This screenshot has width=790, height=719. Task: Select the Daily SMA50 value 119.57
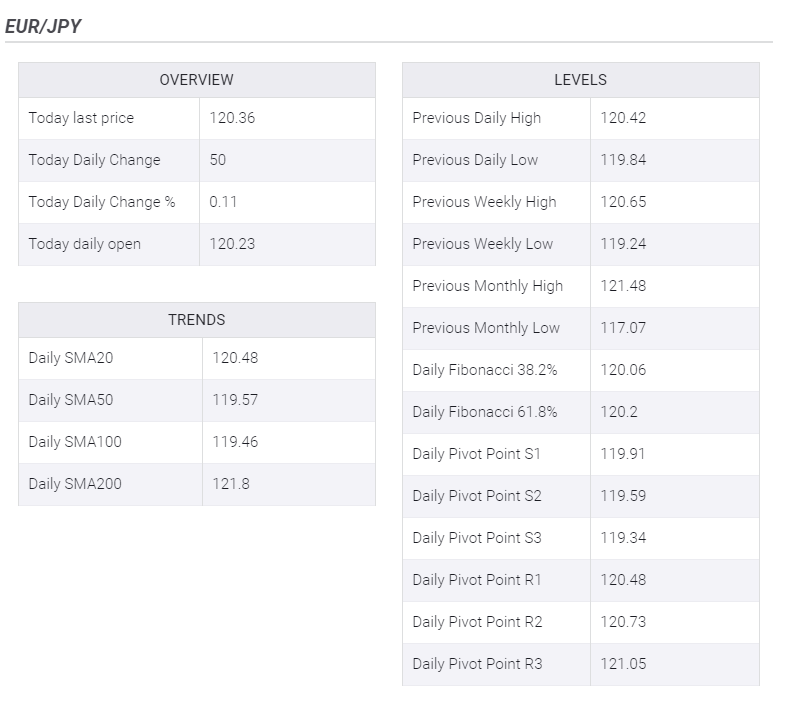click(235, 400)
